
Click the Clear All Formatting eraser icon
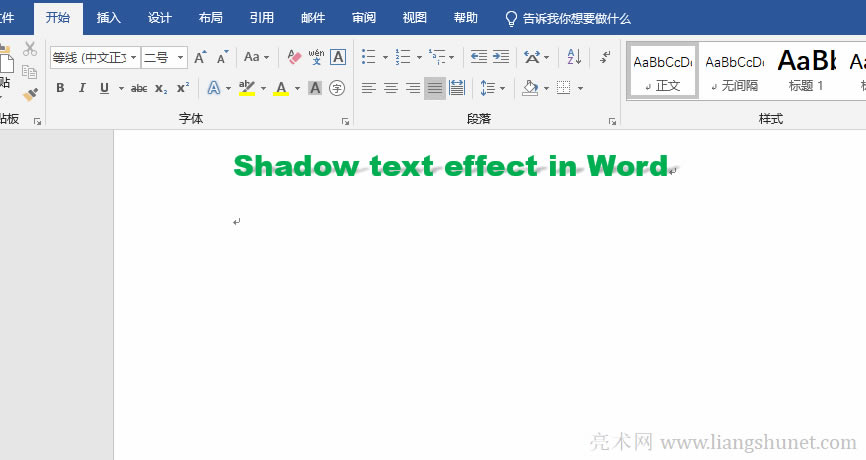tap(294, 57)
